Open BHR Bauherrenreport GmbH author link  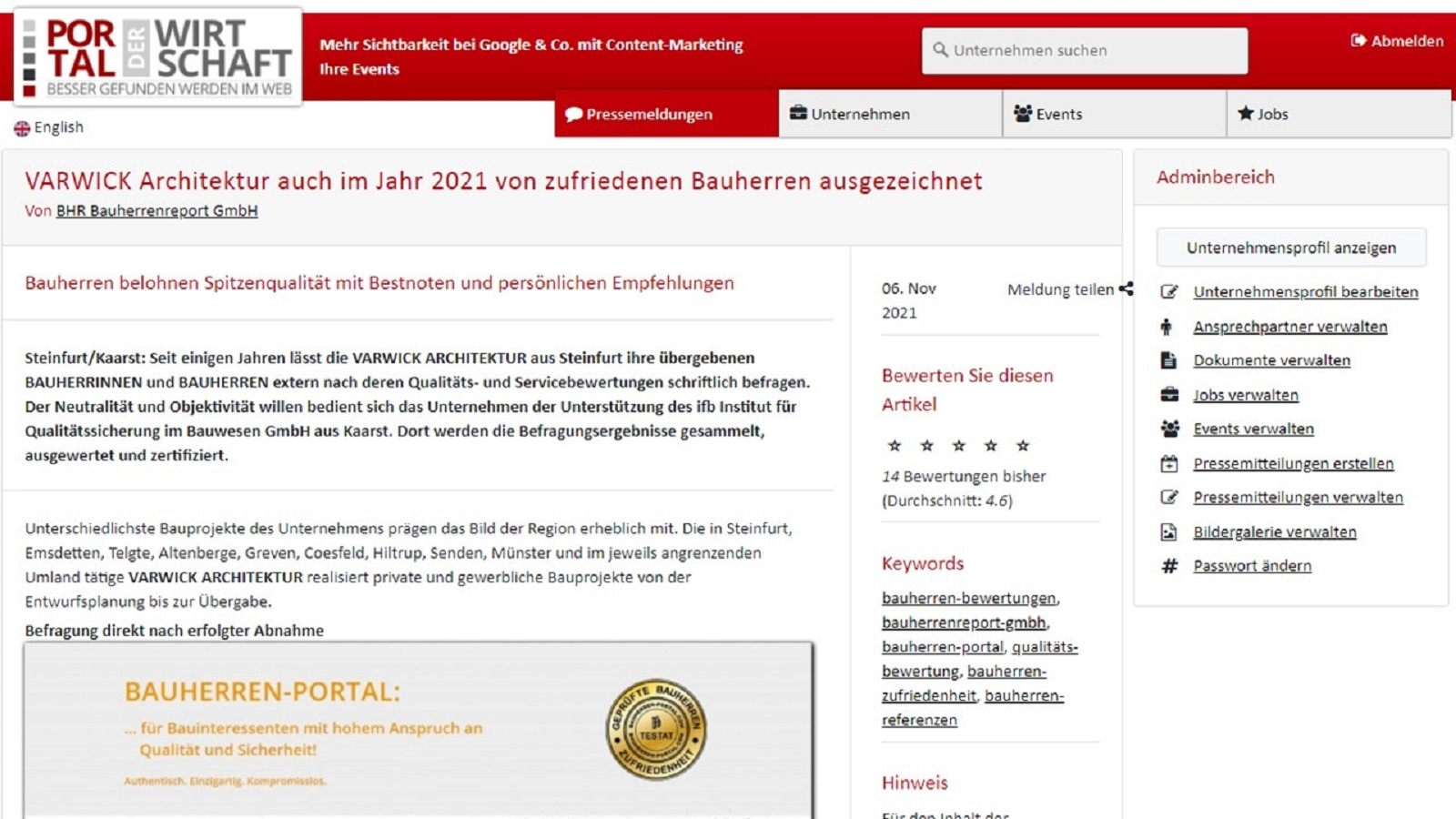(157, 210)
